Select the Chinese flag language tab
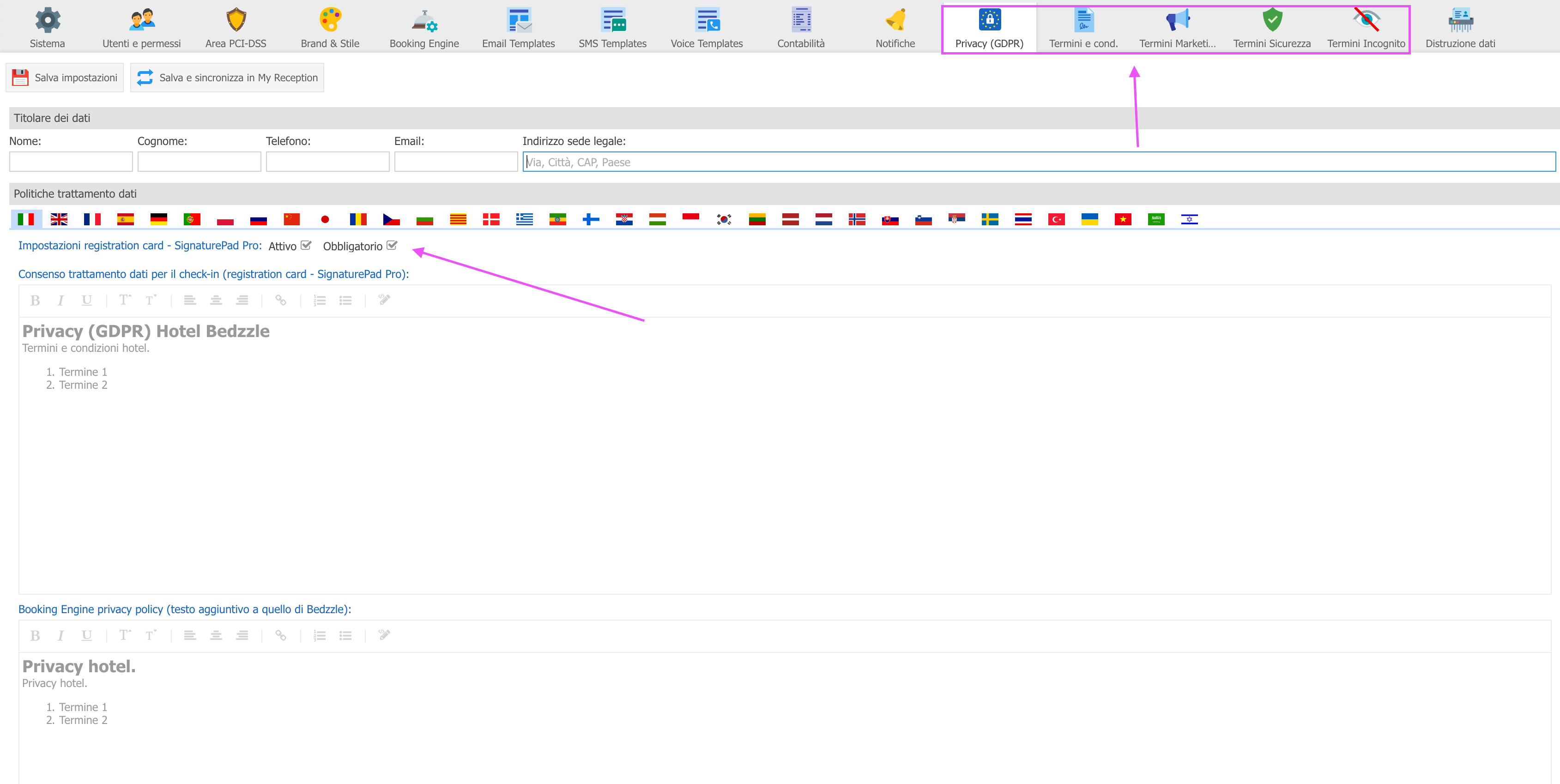 point(292,219)
